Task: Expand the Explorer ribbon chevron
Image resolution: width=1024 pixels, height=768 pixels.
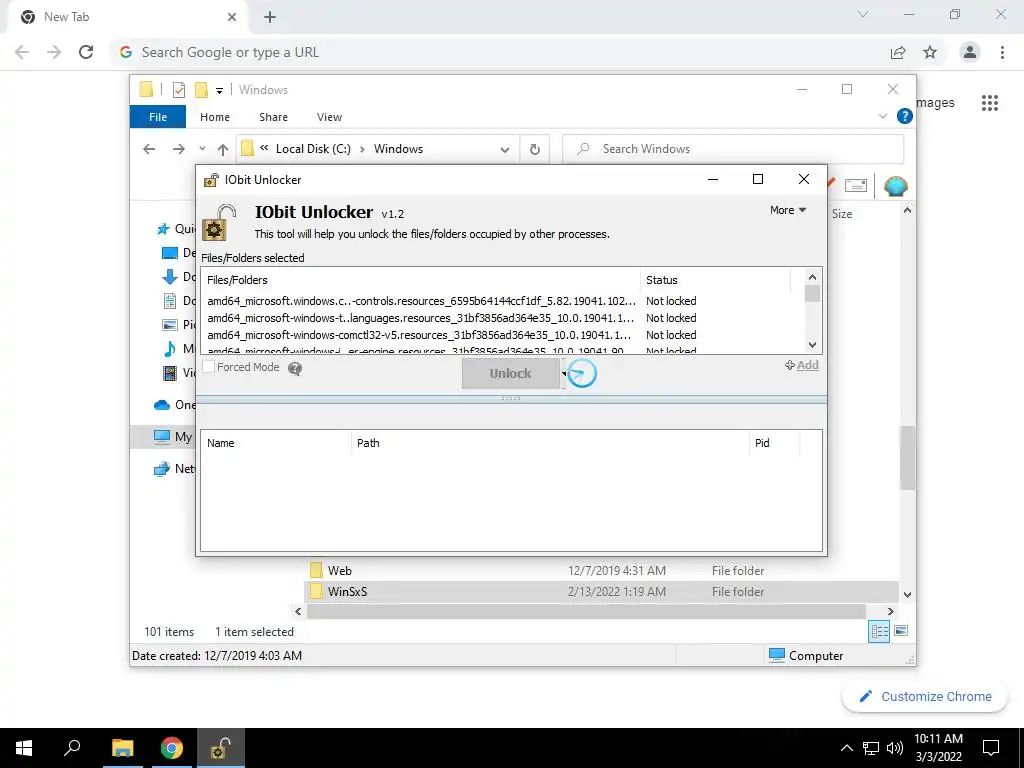Action: click(883, 116)
